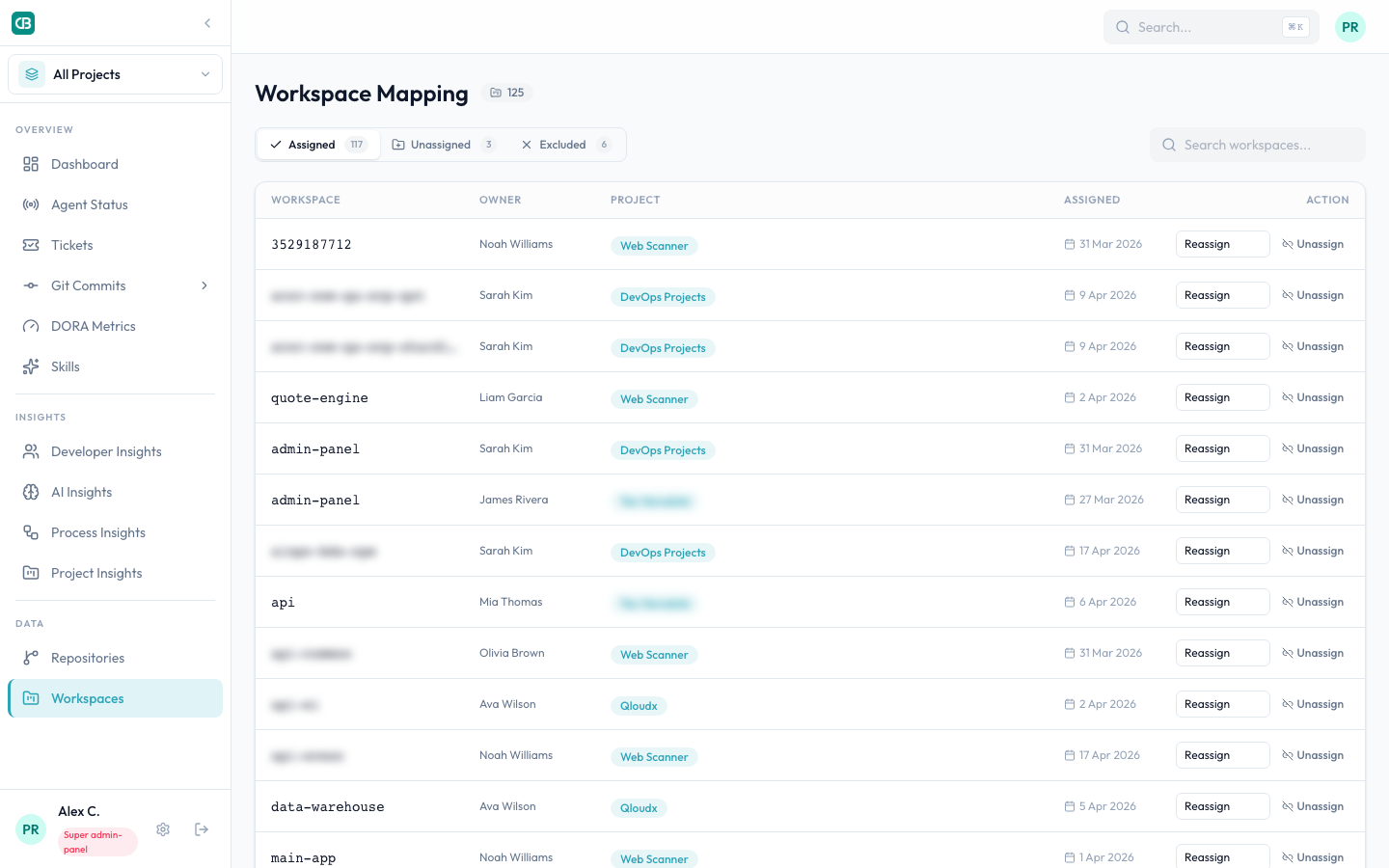
Task: Click the workspace name quote-engine
Action: click(319, 398)
